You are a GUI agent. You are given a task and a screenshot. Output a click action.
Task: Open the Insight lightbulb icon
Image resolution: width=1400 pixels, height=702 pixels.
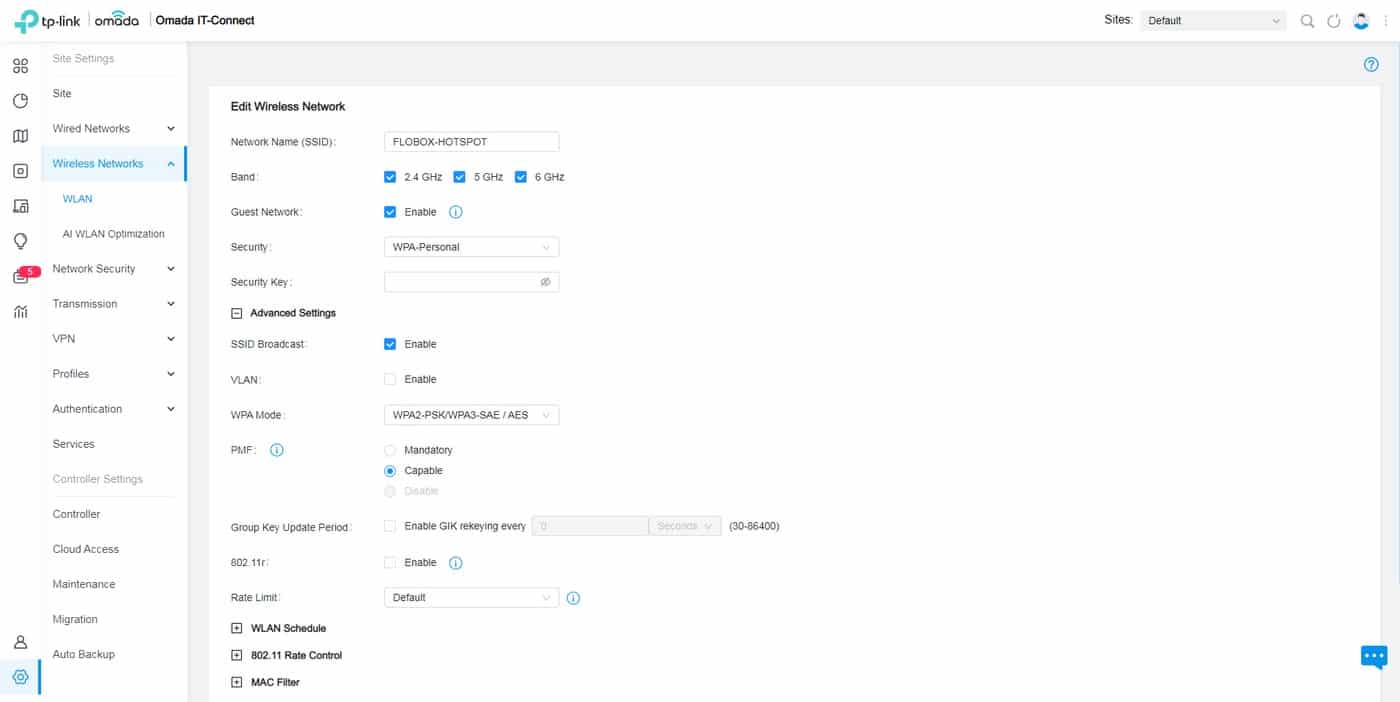coord(20,241)
